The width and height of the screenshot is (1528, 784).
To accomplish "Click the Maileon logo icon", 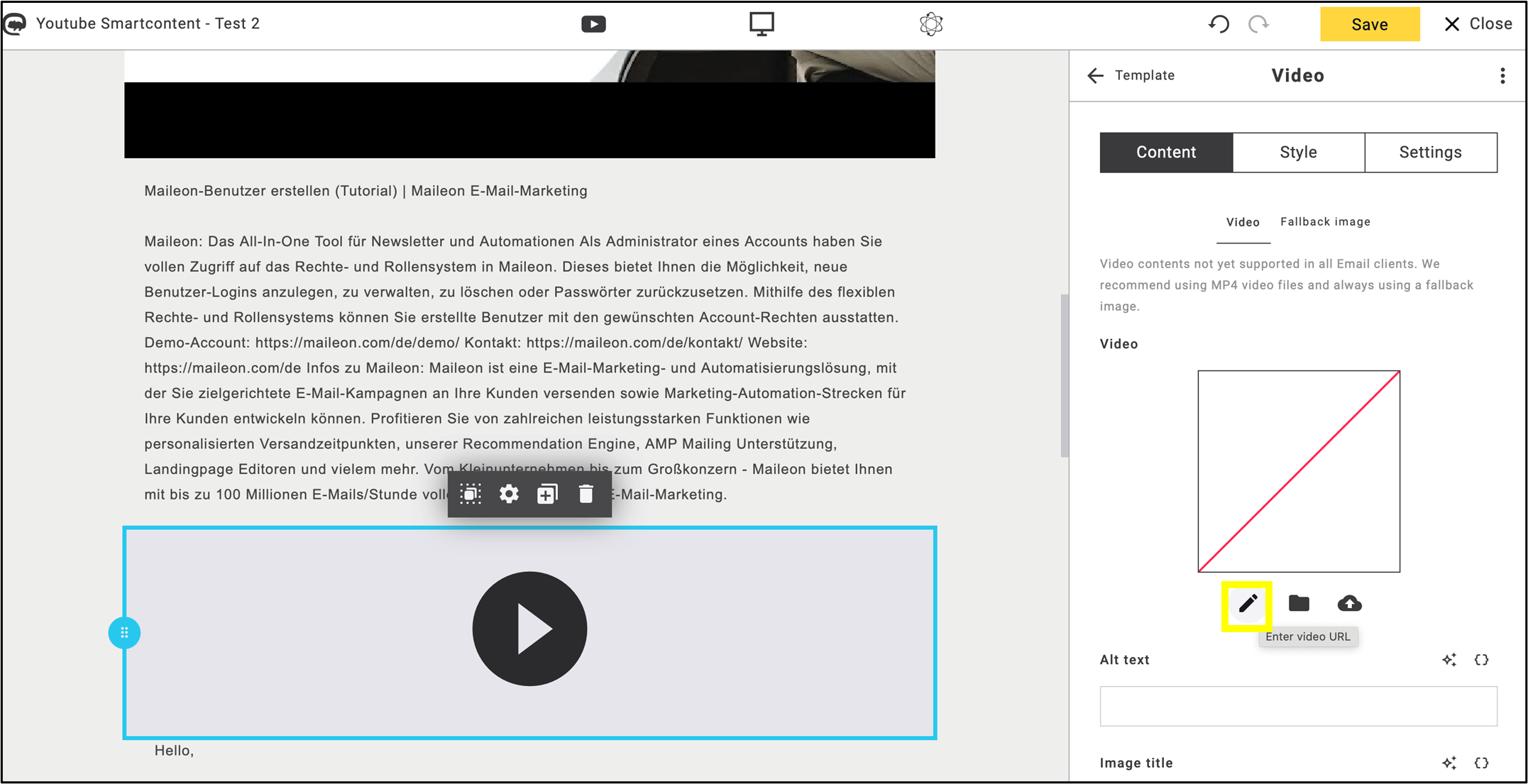I will [15, 23].
